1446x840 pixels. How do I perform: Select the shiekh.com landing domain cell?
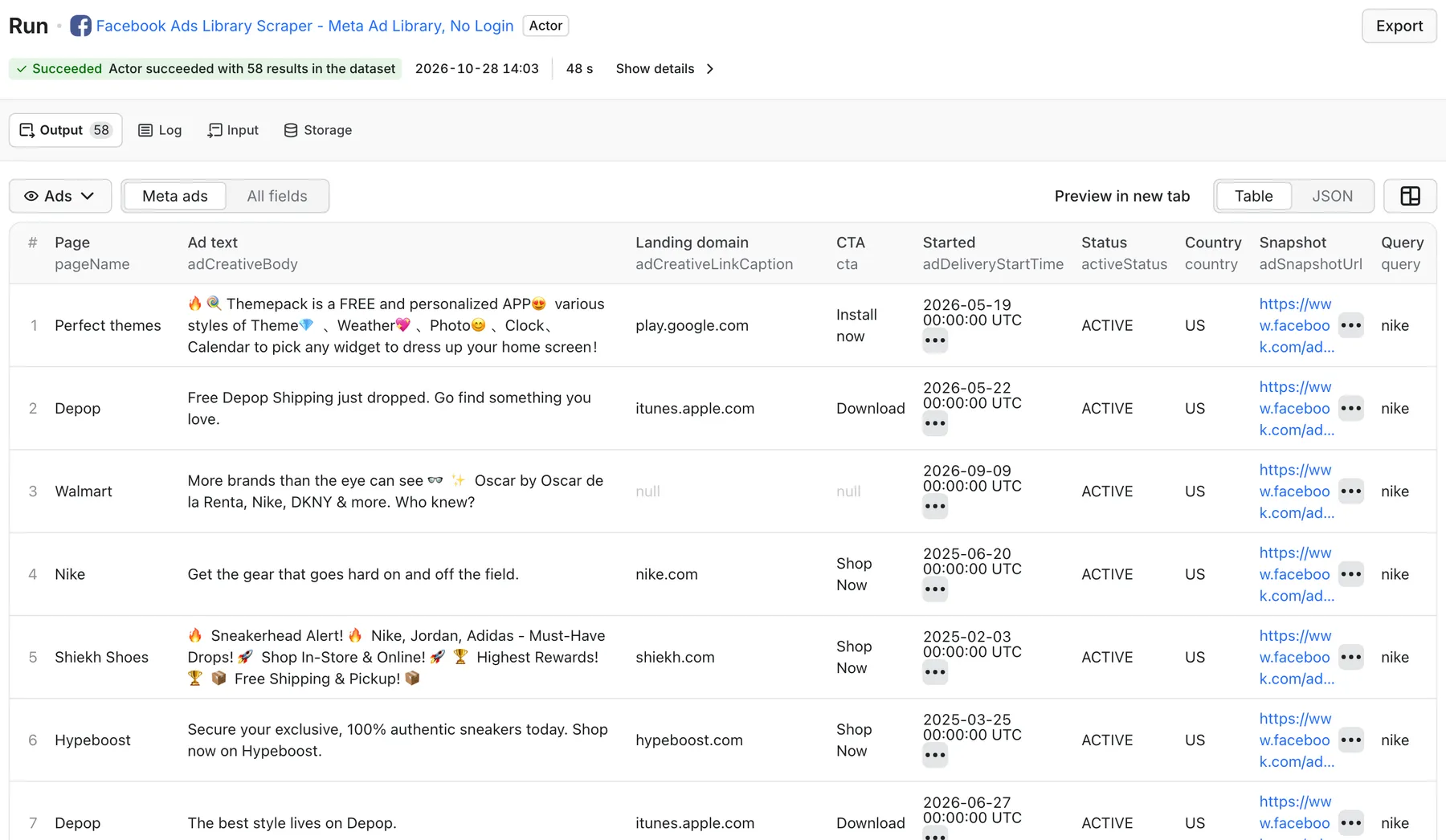click(675, 657)
